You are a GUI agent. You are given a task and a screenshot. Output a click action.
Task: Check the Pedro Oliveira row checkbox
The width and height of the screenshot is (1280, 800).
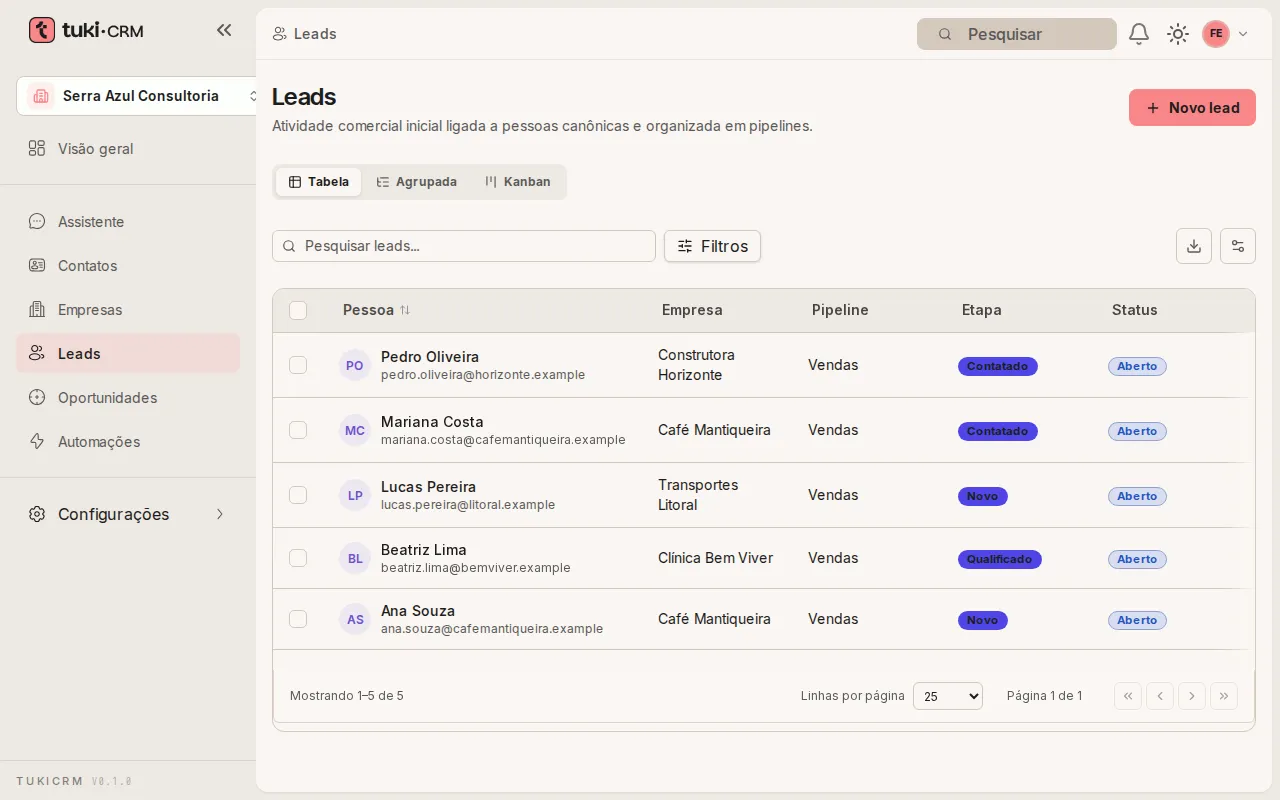click(x=298, y=365)
